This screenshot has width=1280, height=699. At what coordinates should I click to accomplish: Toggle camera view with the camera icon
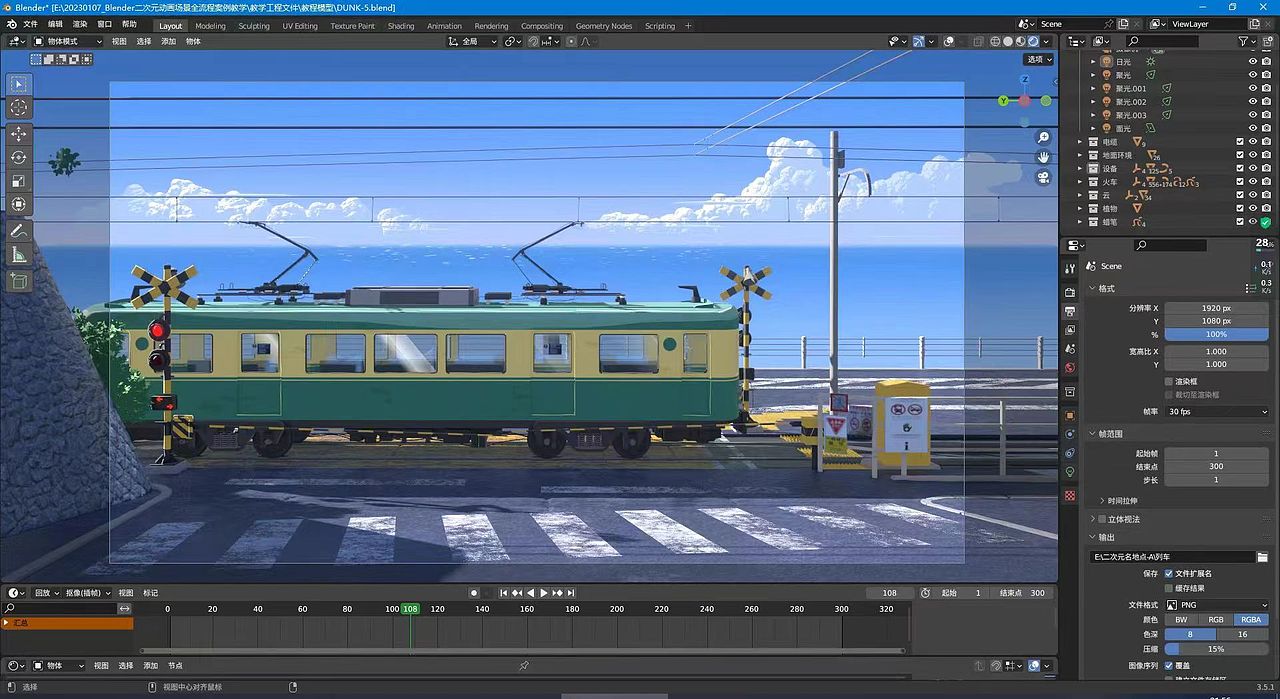pyautogui.click(x=1043, y=177)
